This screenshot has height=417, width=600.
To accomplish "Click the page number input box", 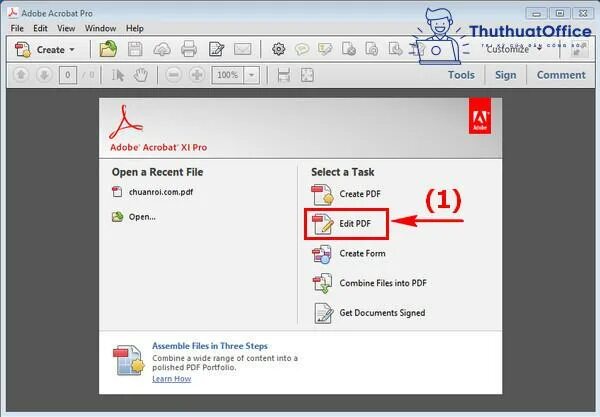I will (68, 75).
